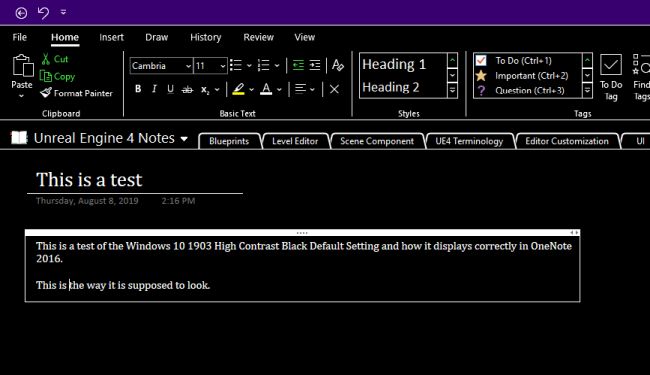Click the Paste clipboard icon

(x=22, y=66)
